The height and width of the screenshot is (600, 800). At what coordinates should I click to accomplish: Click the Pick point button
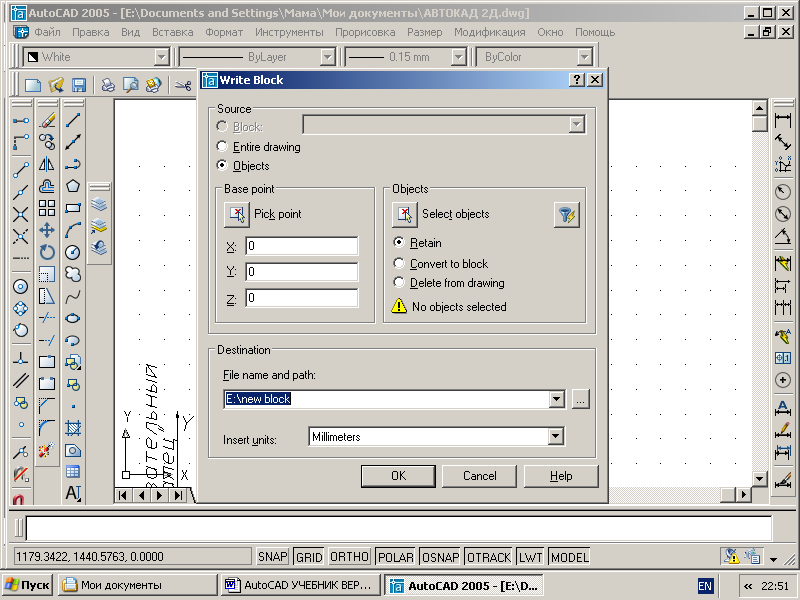coord(237,215)
